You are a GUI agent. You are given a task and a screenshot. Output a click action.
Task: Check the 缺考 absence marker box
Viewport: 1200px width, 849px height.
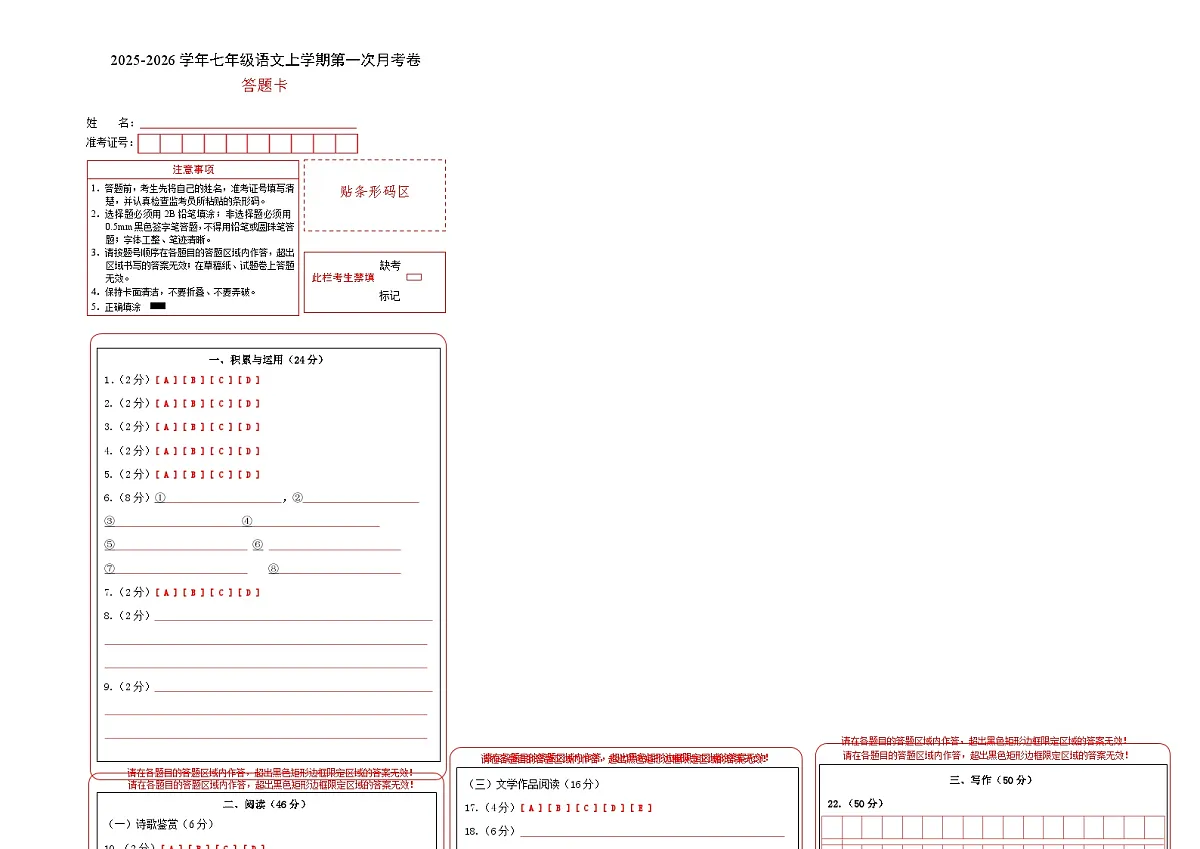click(x=416, y=277)
